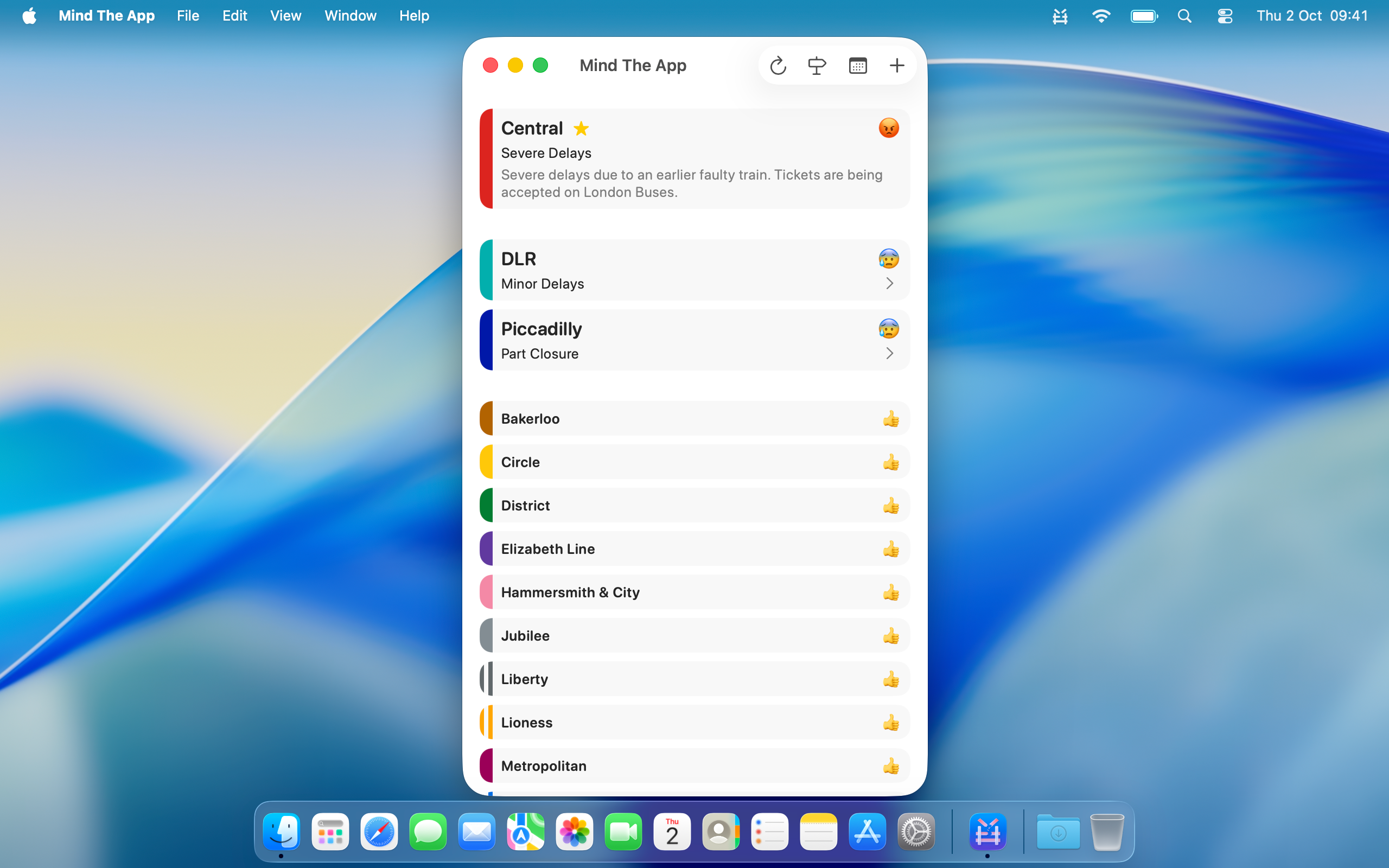
Task: Select the Bakerloo line row
Action: [694, 418]
